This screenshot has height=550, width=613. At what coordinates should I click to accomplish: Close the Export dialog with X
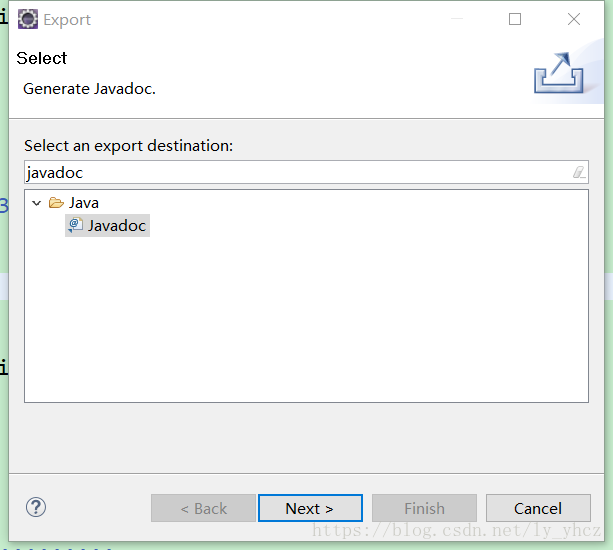574,19
